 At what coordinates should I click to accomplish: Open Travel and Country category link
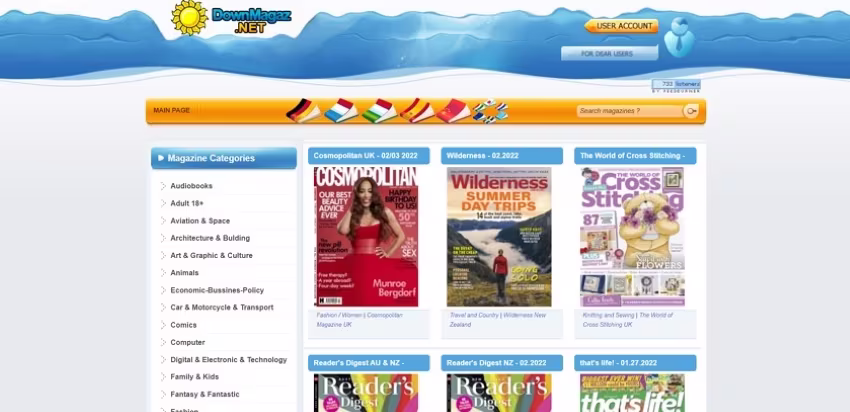tap(474, 315)
